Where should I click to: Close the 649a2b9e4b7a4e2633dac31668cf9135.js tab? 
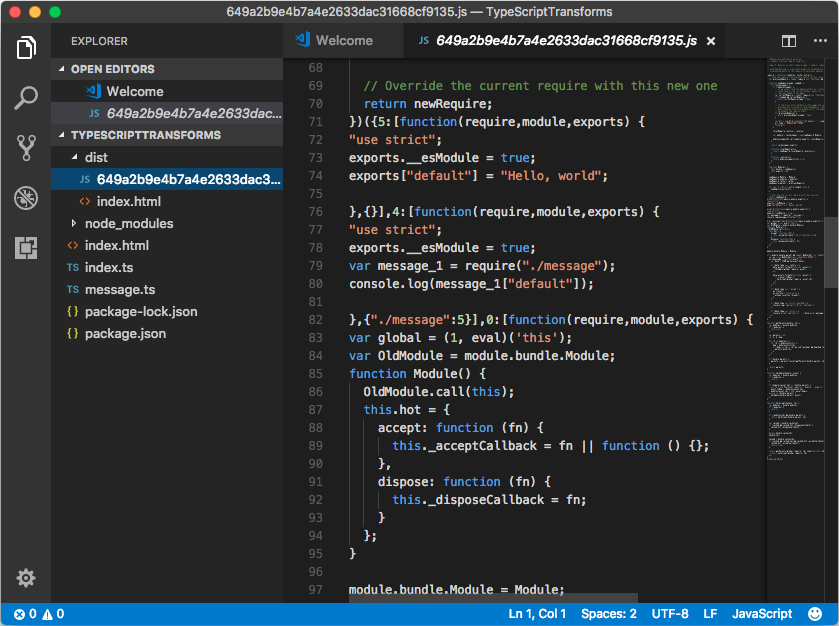coord(711,41)
